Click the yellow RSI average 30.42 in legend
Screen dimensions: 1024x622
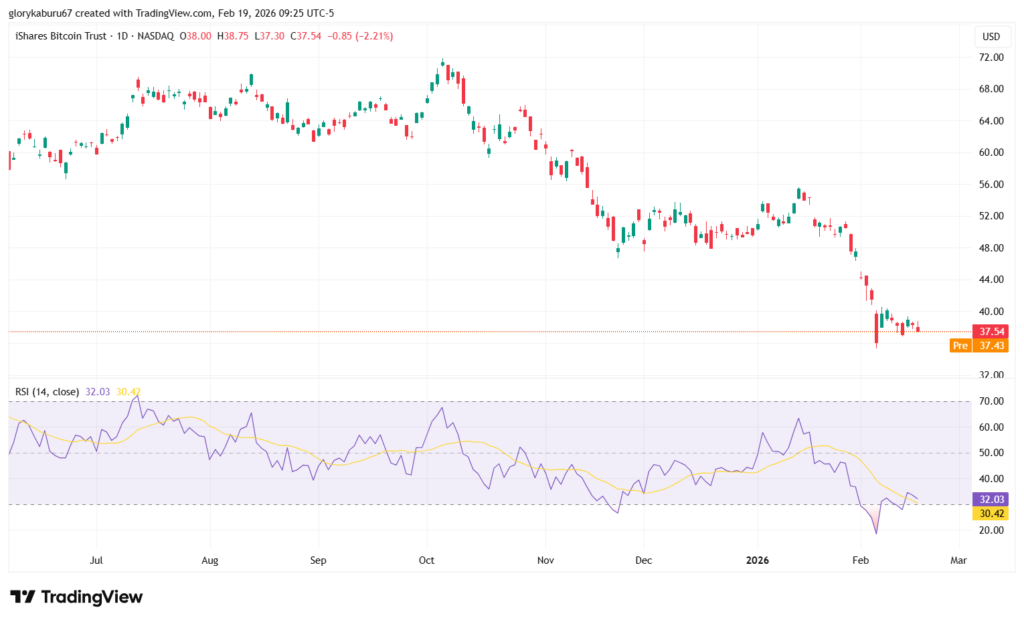pos(128,392)
